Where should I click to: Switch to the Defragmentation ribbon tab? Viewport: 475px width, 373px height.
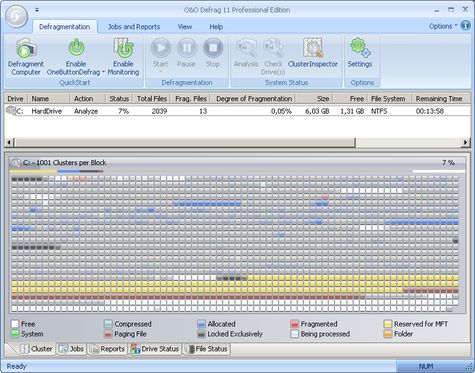coord(64,27)
